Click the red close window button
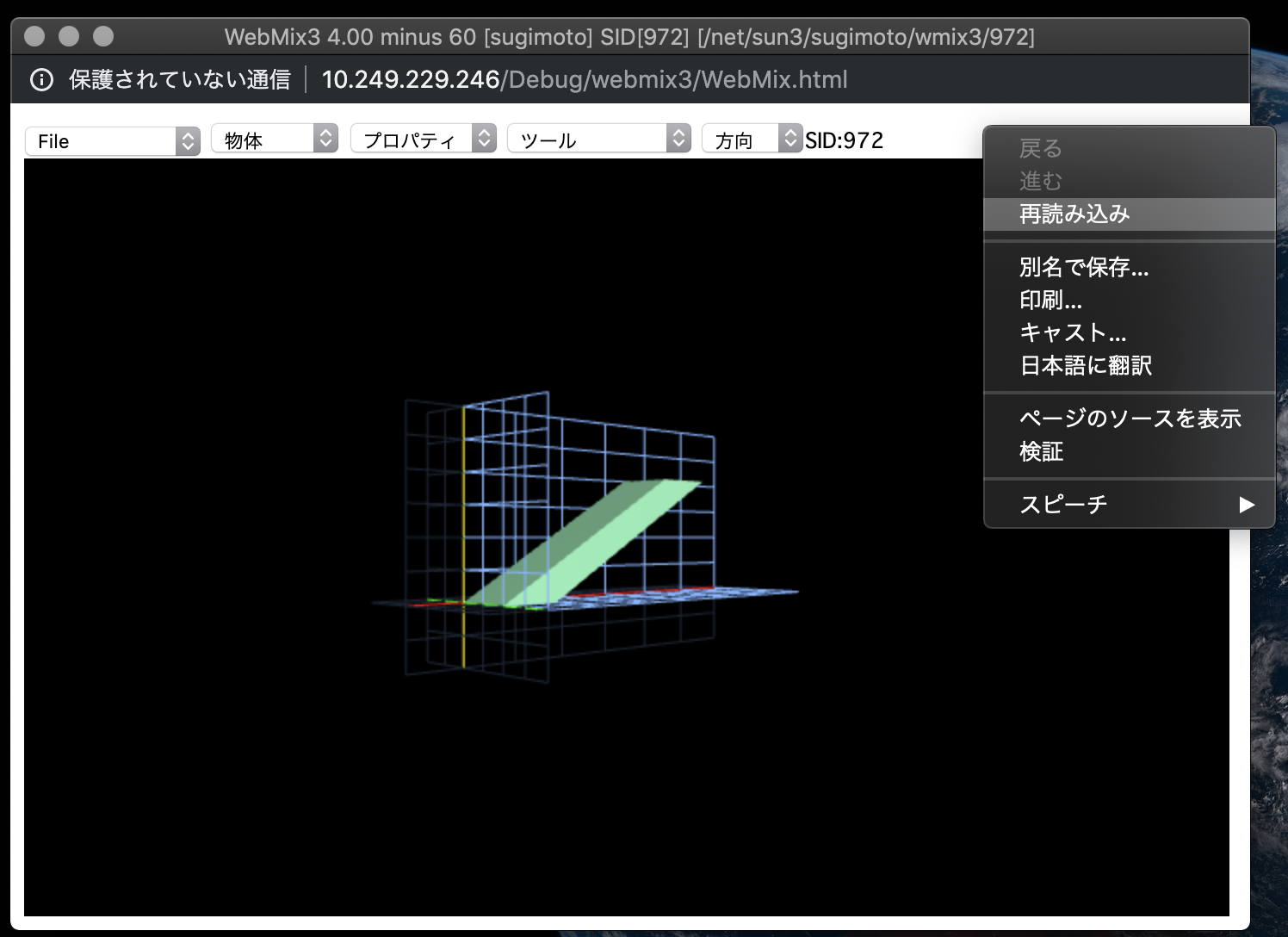Viewport: 1288px width, 937px height. coord(34,36)
